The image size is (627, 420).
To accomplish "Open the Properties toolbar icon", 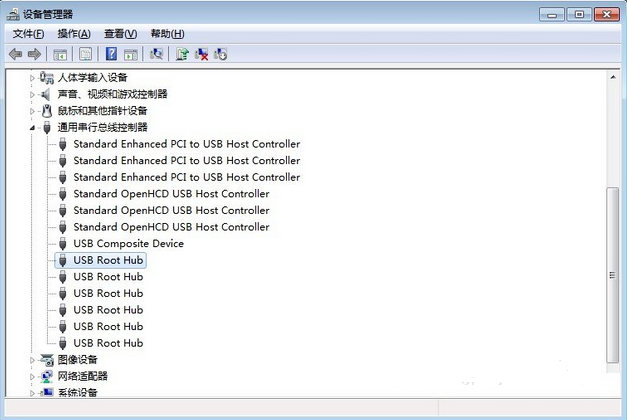I will coord(85,54).
